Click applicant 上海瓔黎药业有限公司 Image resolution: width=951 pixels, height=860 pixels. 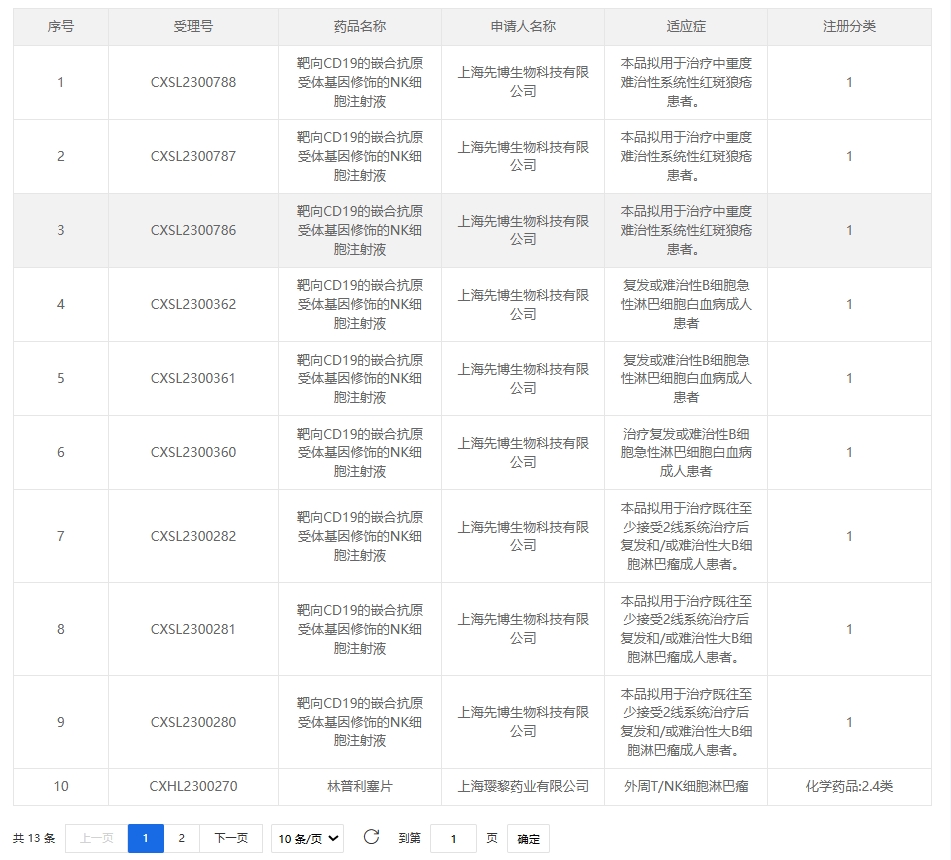coord(523,787)
